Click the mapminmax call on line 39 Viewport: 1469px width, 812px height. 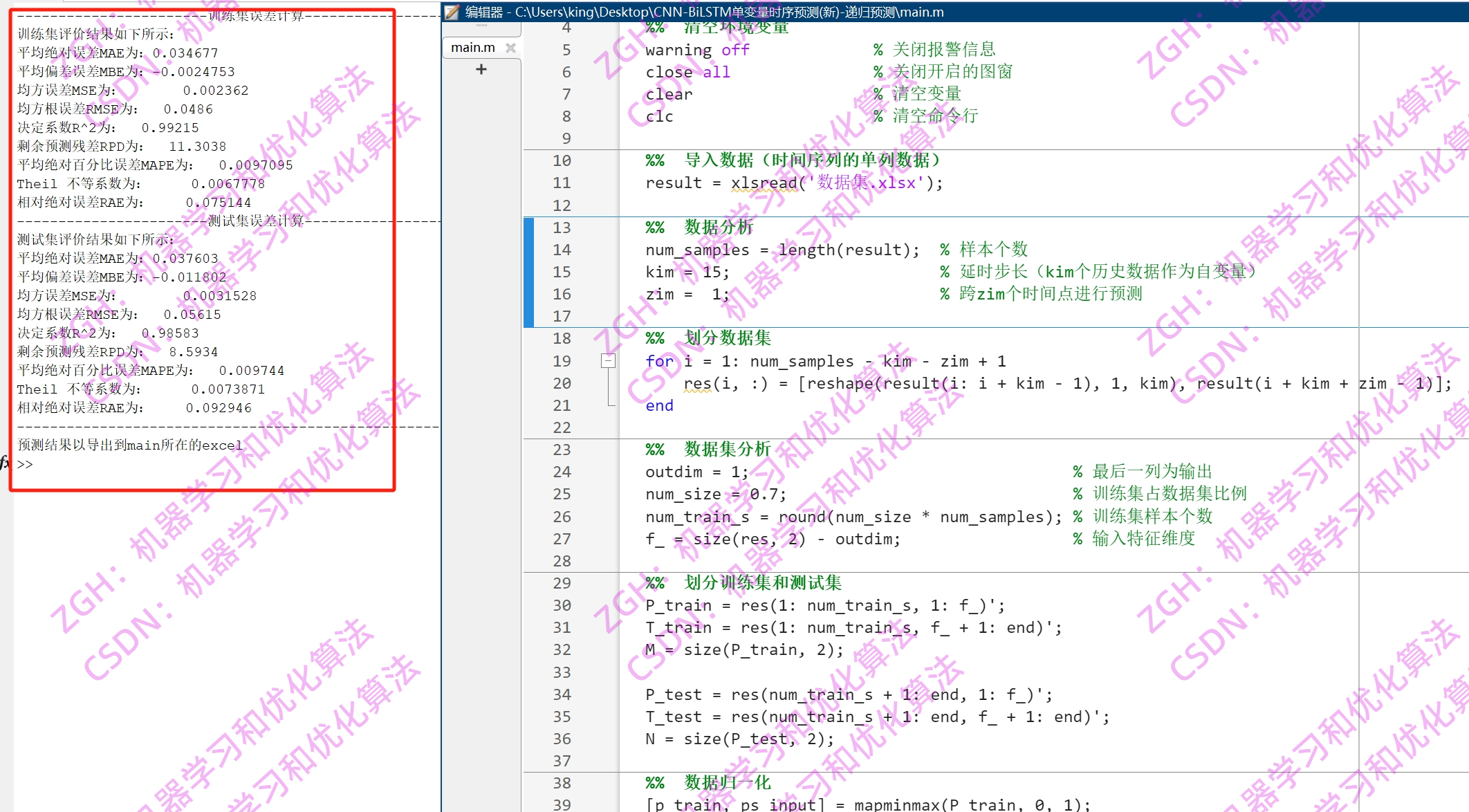(898, 804)
